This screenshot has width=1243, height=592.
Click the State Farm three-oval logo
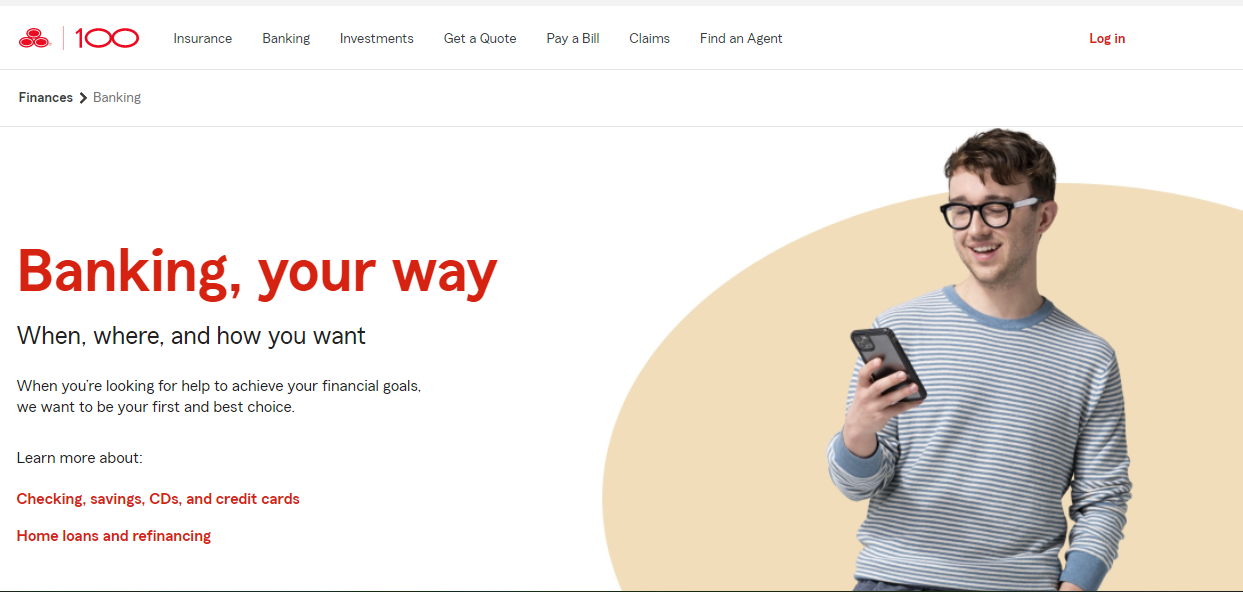pyautogui.click(x=34, y=38)
